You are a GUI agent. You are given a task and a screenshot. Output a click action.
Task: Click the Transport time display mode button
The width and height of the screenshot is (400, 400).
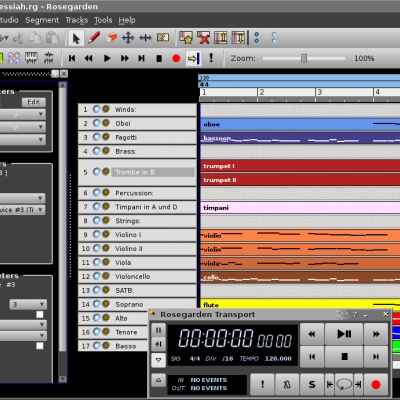coord(158,330)
